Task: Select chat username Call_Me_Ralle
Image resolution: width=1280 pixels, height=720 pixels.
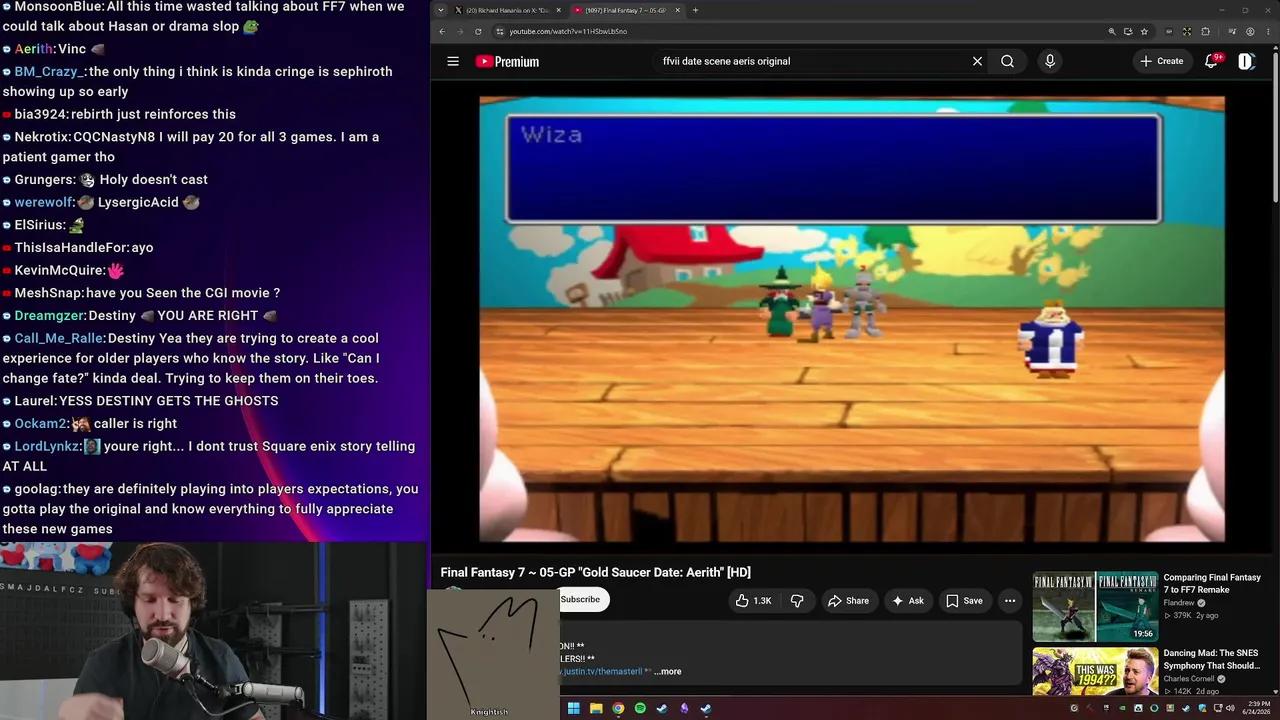Action: pyautogui.click(x=59, y=338)
